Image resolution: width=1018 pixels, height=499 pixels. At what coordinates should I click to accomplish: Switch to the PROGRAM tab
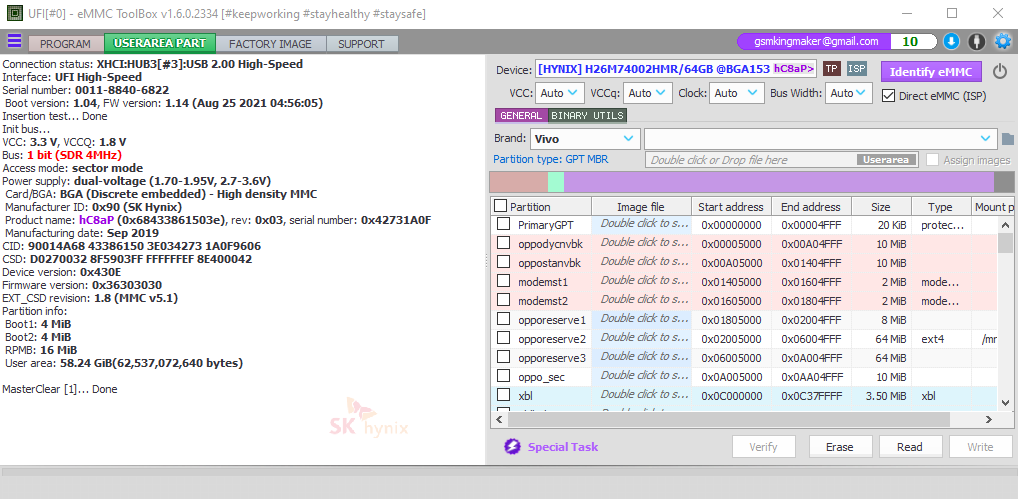pyautogui.click(x=65, y=44)
